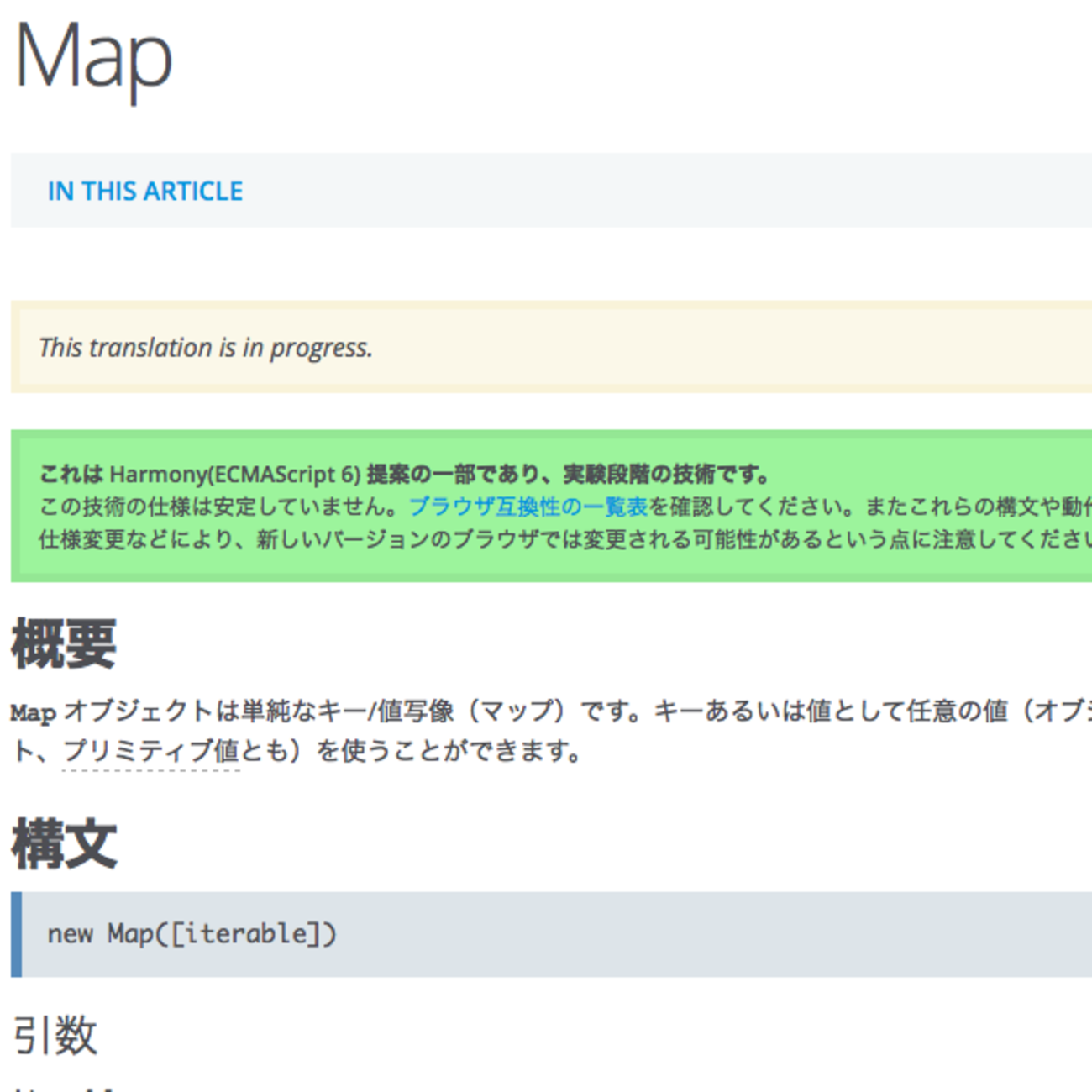Click the 引数 subheading
The height and width of the screenshot is (1092, 1092).
point(55,1035)
